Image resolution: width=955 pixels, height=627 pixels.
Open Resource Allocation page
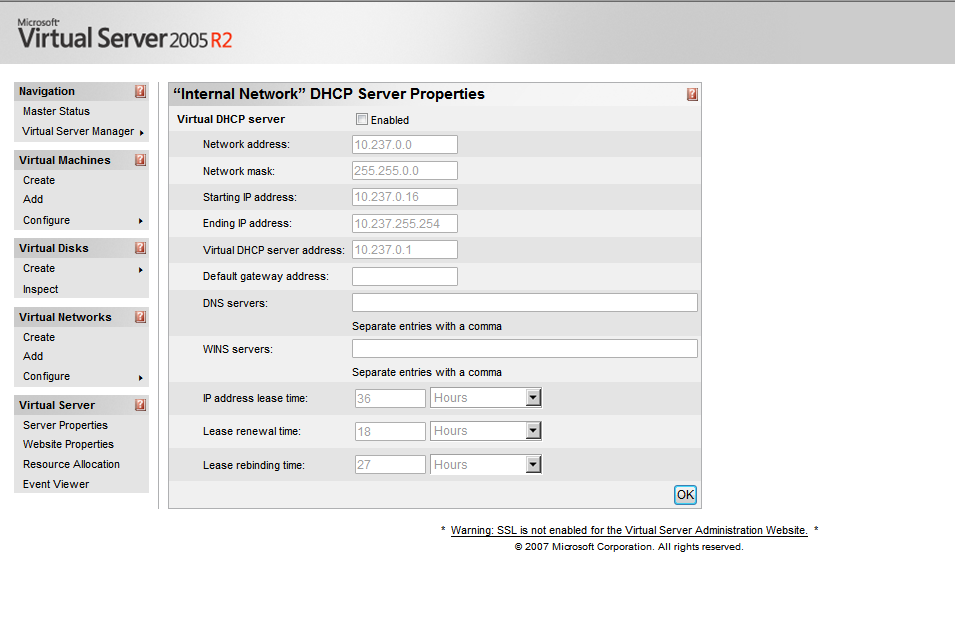(x=71, y=464)
